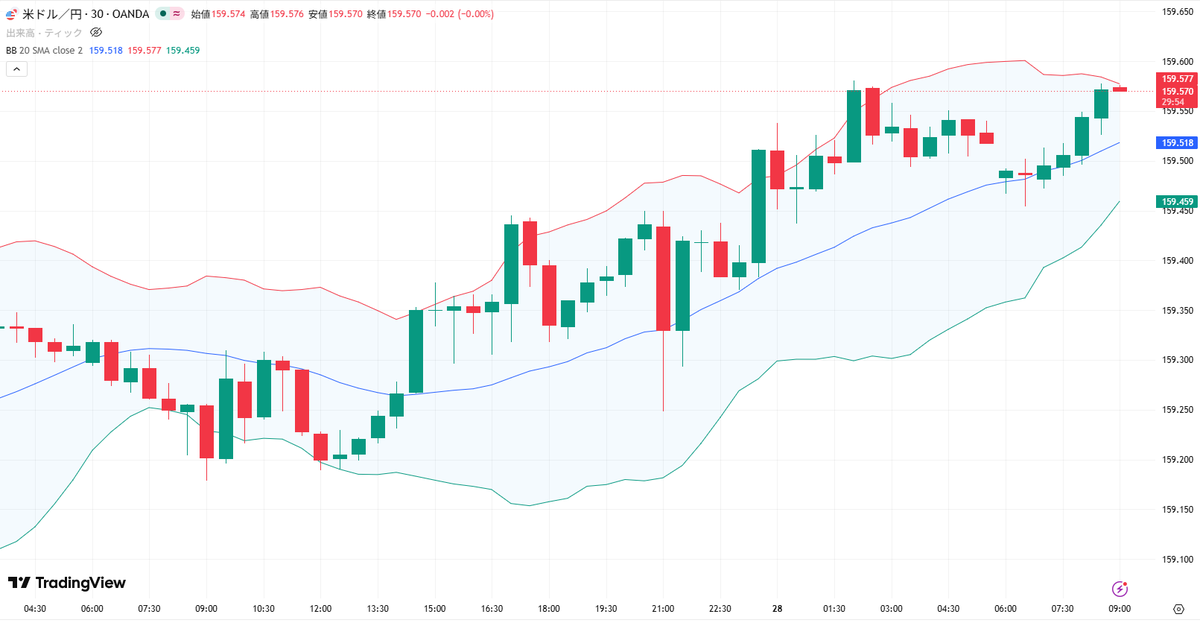Image resolution: width=1200 pixels, height=623 pixels.
Task: Click the 01:30 time axis label
Action: 834,608
